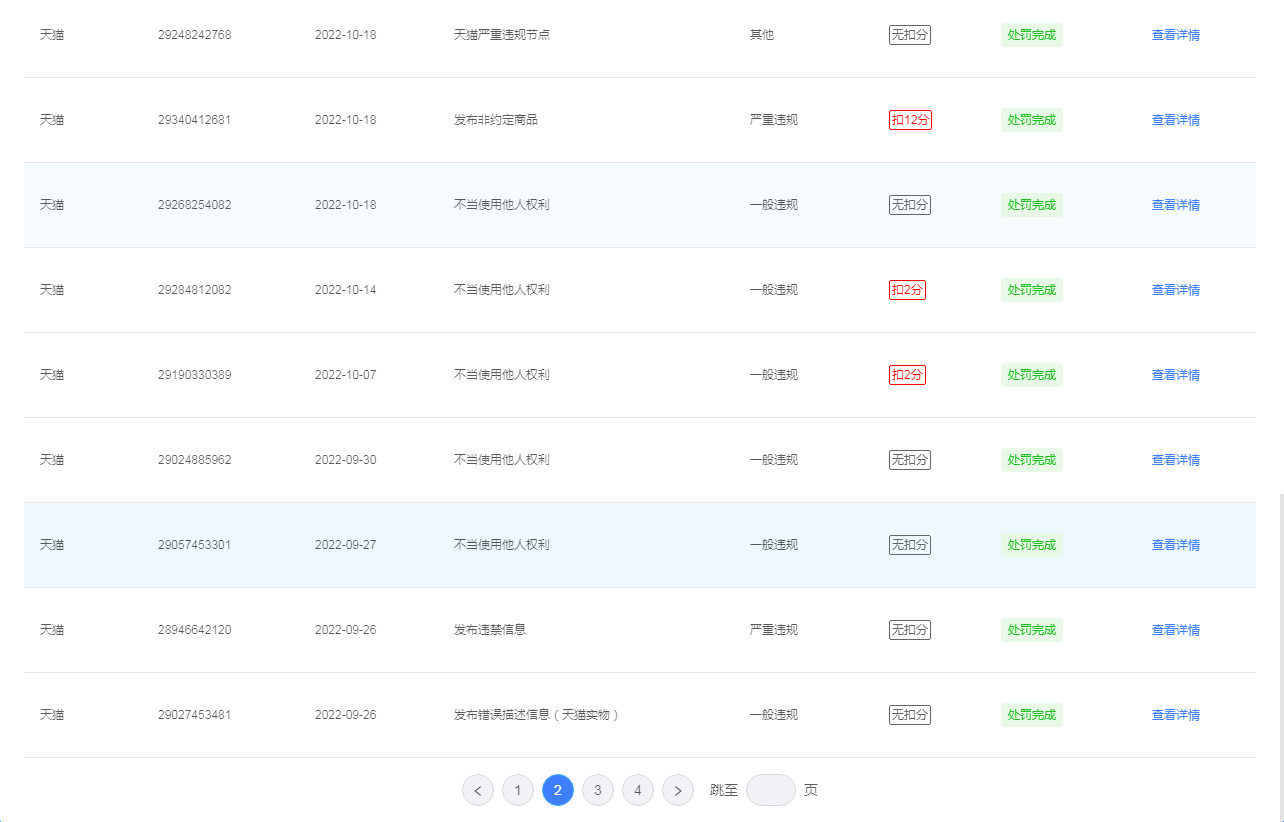The image size is (1284, 822).
Task: Select current page 2 button
Action: point(558,790)
